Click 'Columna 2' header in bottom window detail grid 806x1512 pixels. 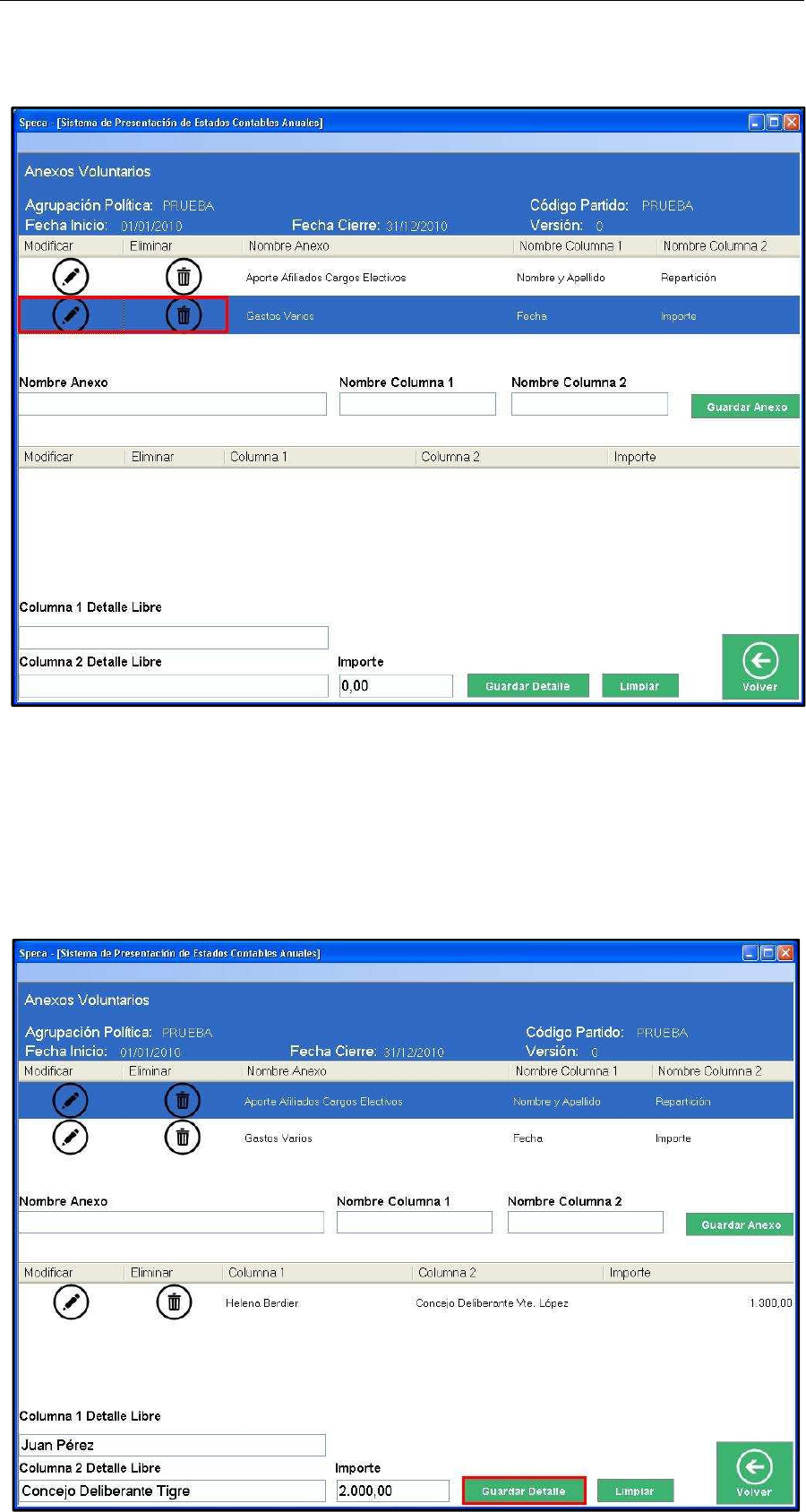coord(447,1272)
